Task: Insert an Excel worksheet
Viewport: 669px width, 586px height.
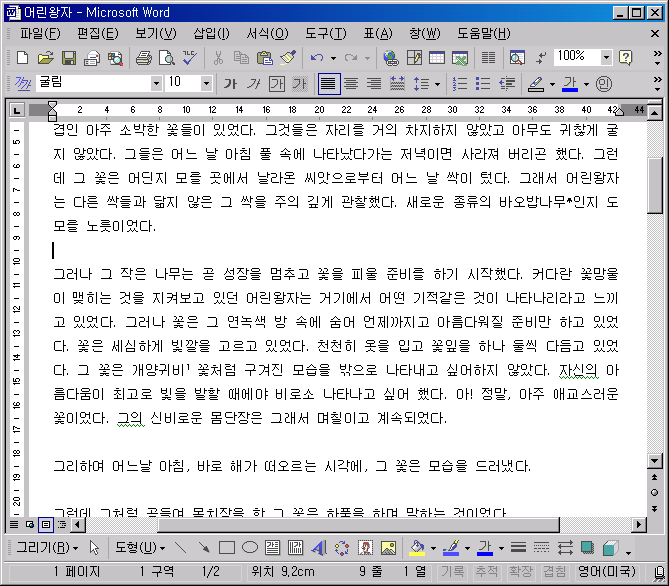Action: [x=460, y=58]
